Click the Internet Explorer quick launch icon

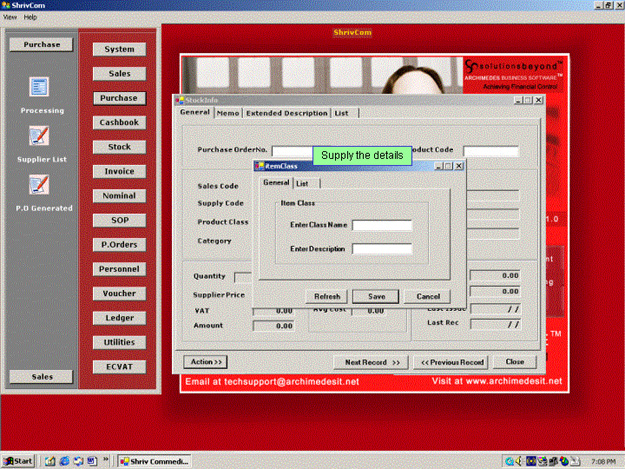63,461
